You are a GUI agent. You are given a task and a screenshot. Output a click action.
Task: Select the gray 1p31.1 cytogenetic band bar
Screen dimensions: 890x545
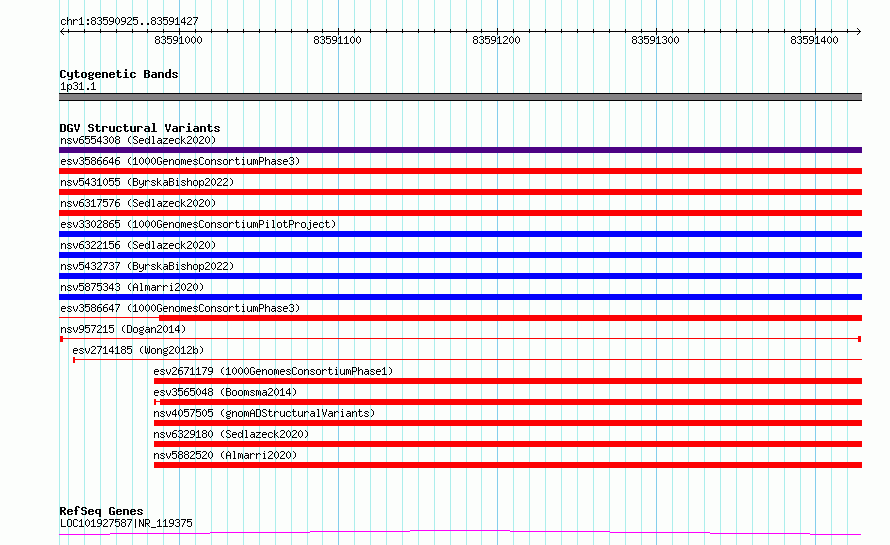pyautogui.click(x=460, y=97)
